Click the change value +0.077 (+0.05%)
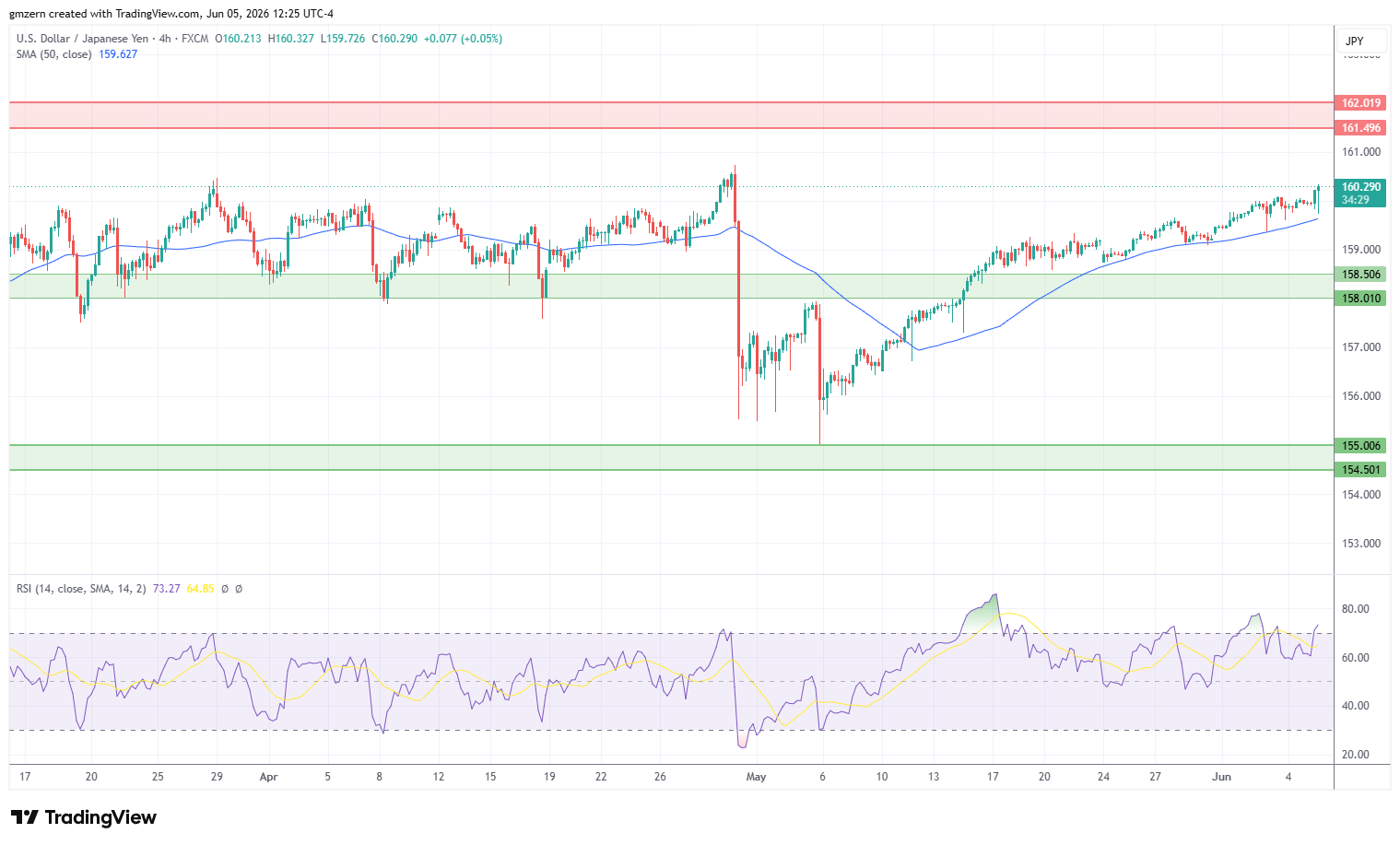The width and height of the screenshot is (1400, 845). coord(463,39)
